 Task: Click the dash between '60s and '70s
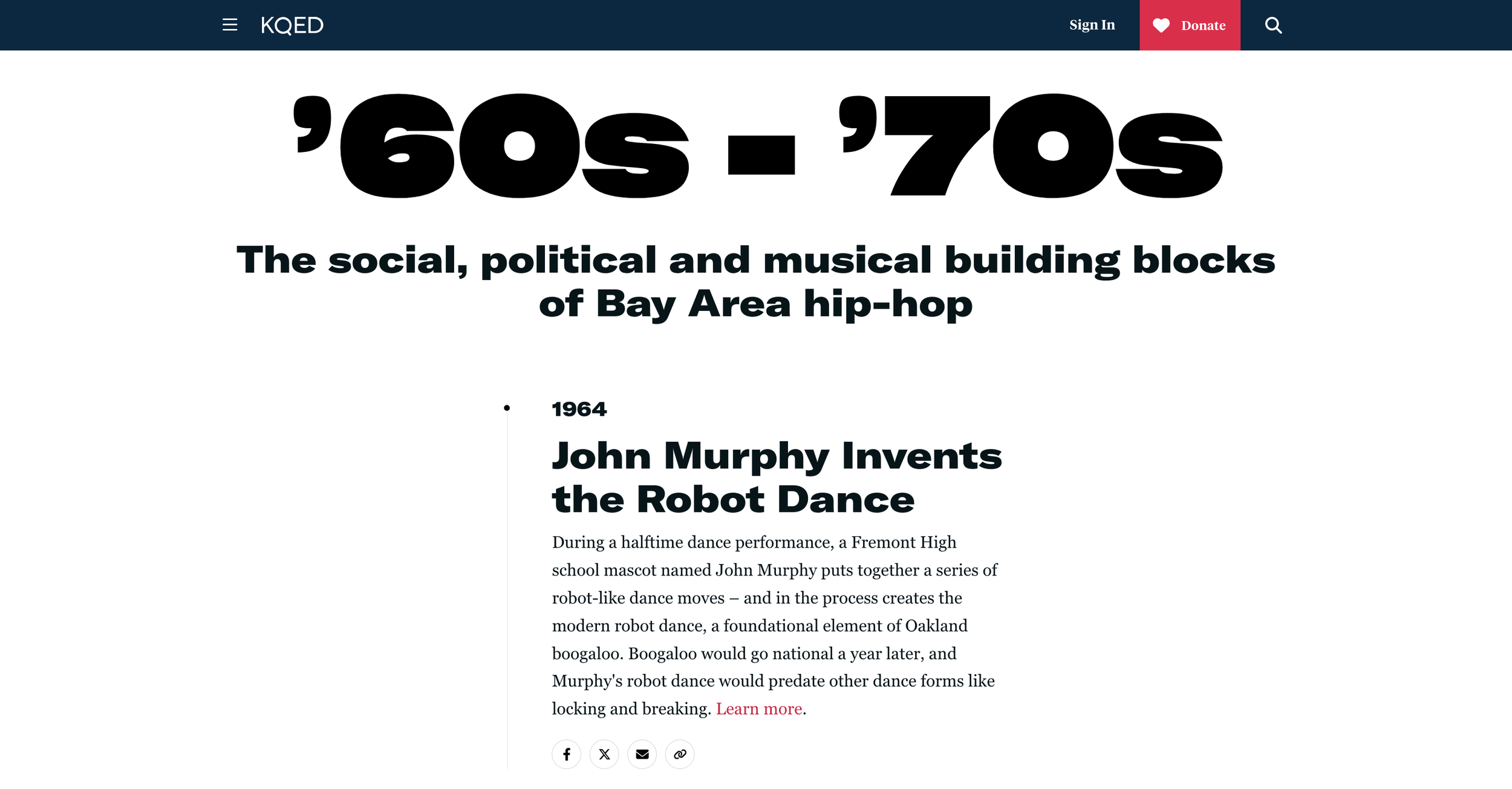click(x=761, y=155)
